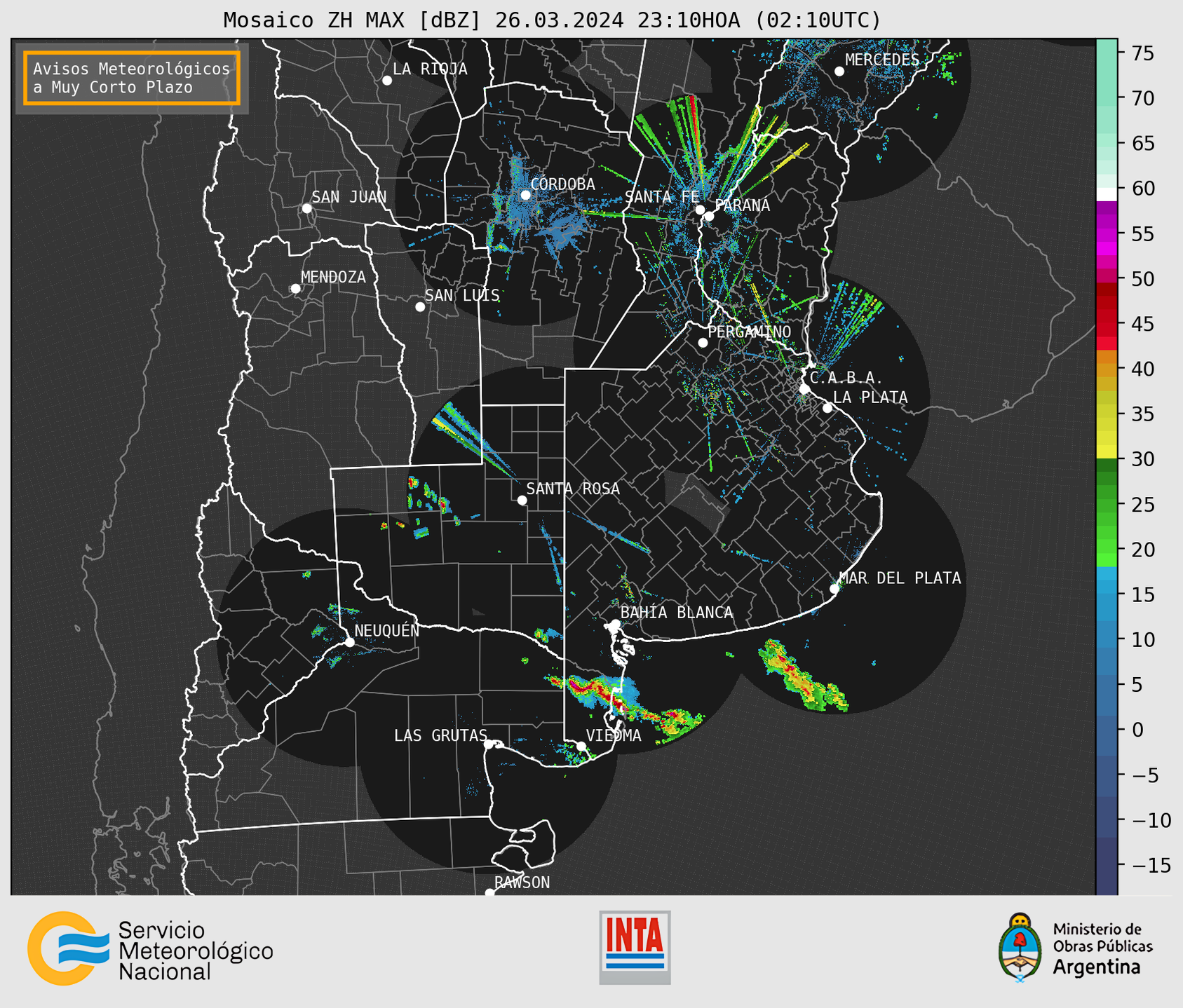
Task: Click the PERGAMINO label text
Action: point(749,332)
